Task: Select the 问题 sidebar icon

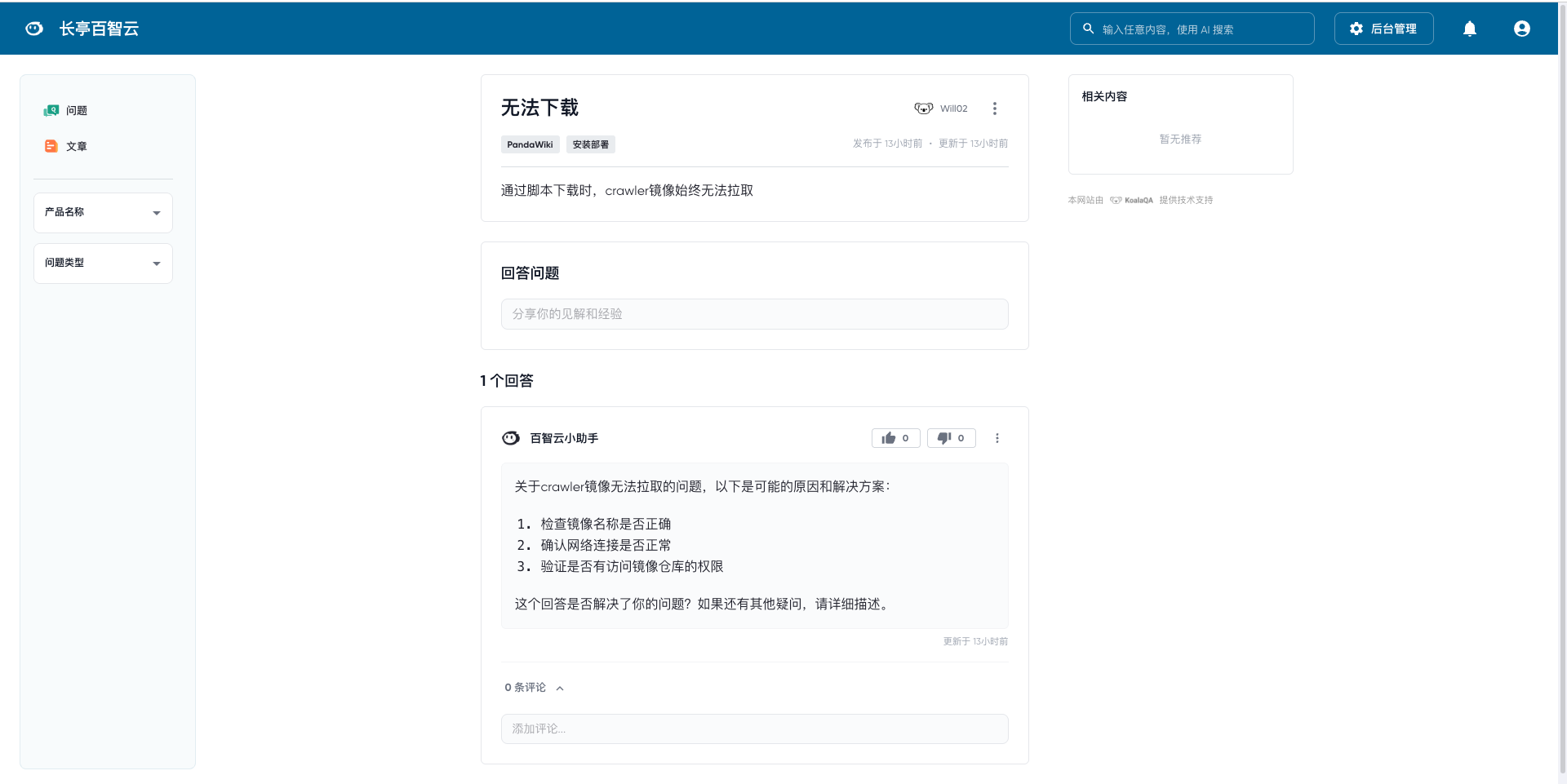Action: [51, 110]
